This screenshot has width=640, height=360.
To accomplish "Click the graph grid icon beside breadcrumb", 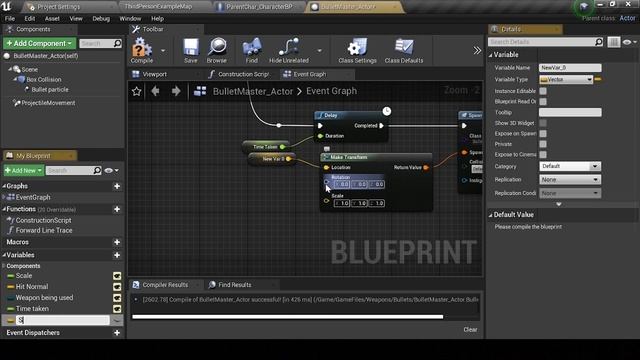I will (200, 91).
